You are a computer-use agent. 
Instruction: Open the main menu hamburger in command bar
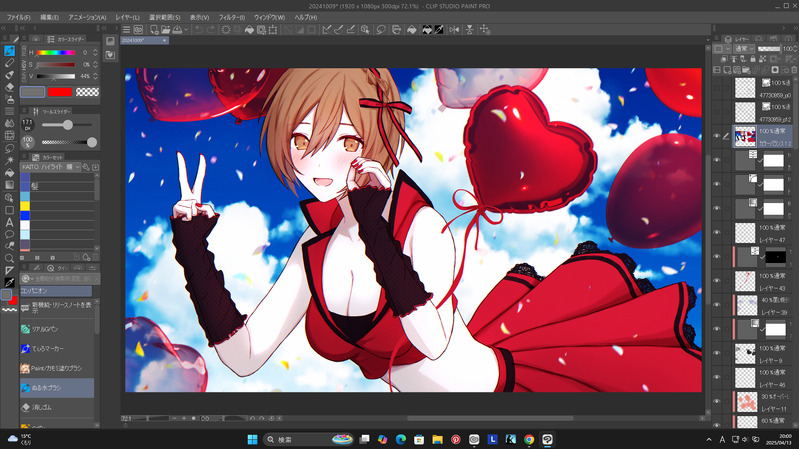(126, 30)
